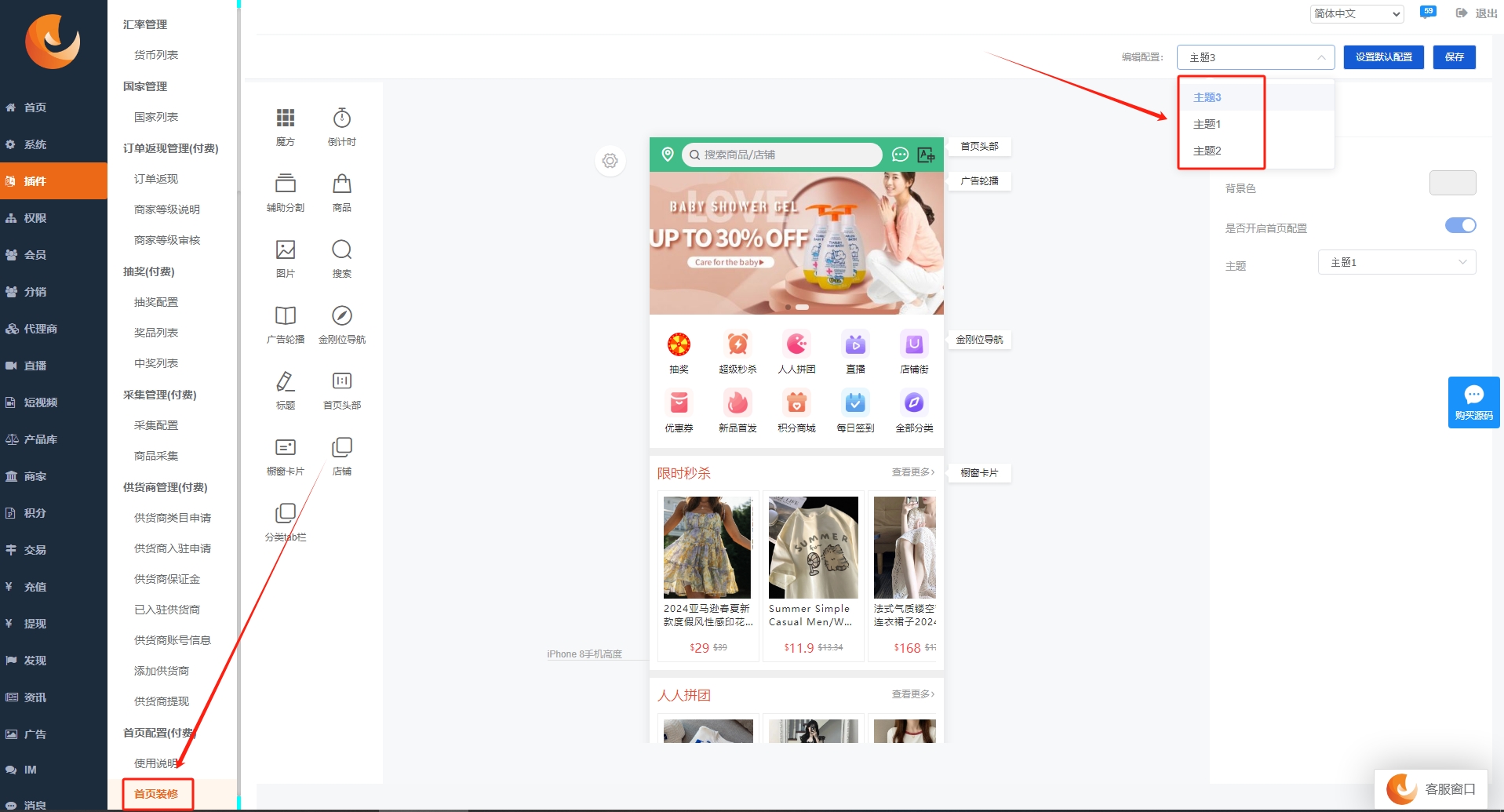1504x812 pixels.
Task: Open the 系统 sidebar menu
Action: (x=53, y=144)
